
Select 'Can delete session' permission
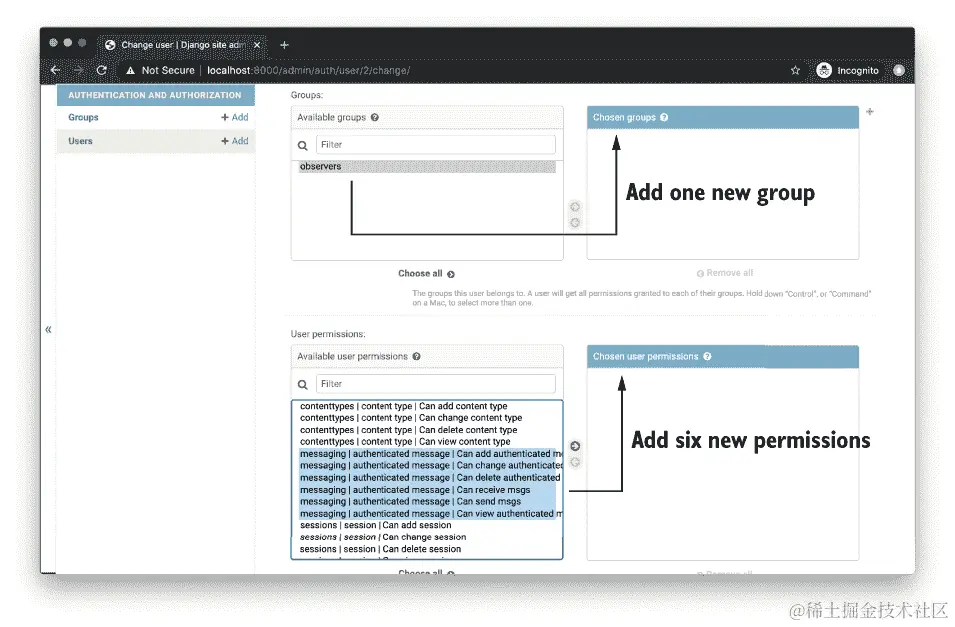427,549
